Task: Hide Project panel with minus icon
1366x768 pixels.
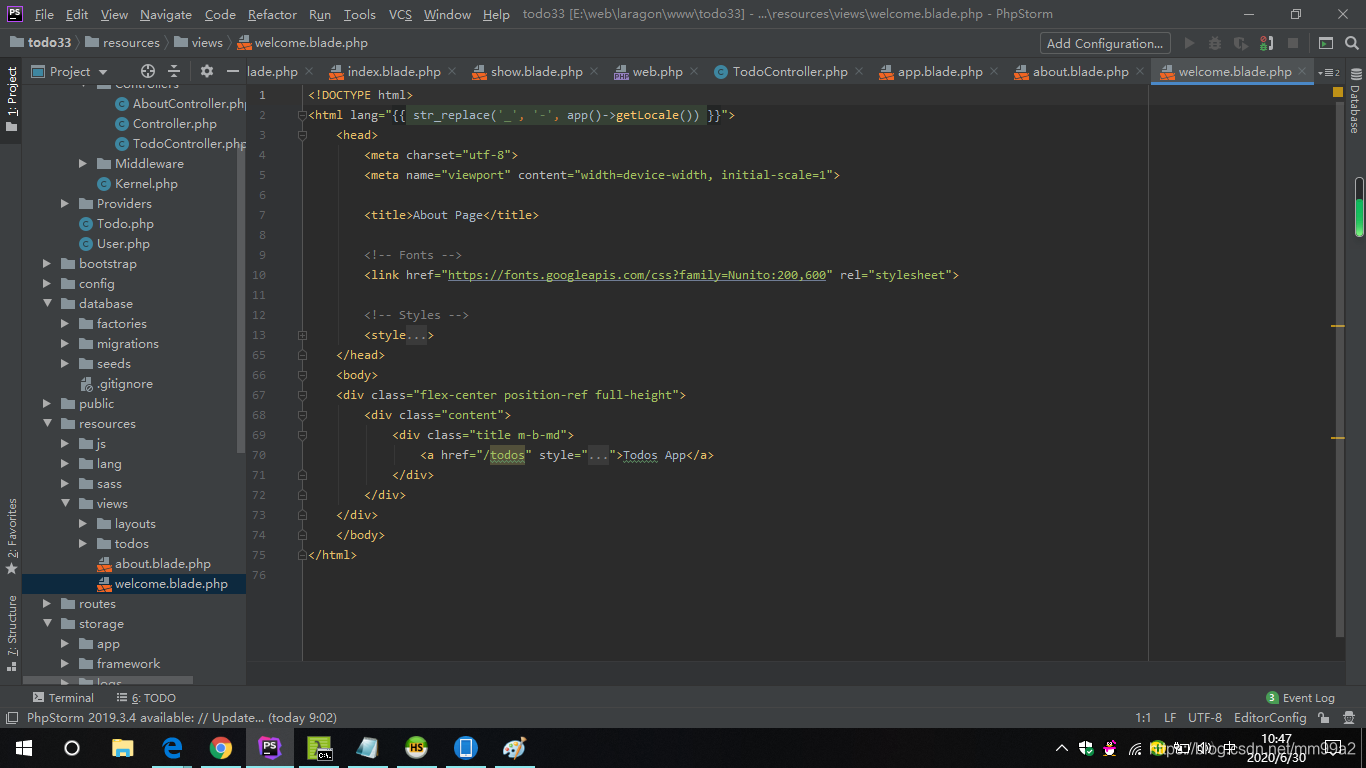Action: point(233,71)
